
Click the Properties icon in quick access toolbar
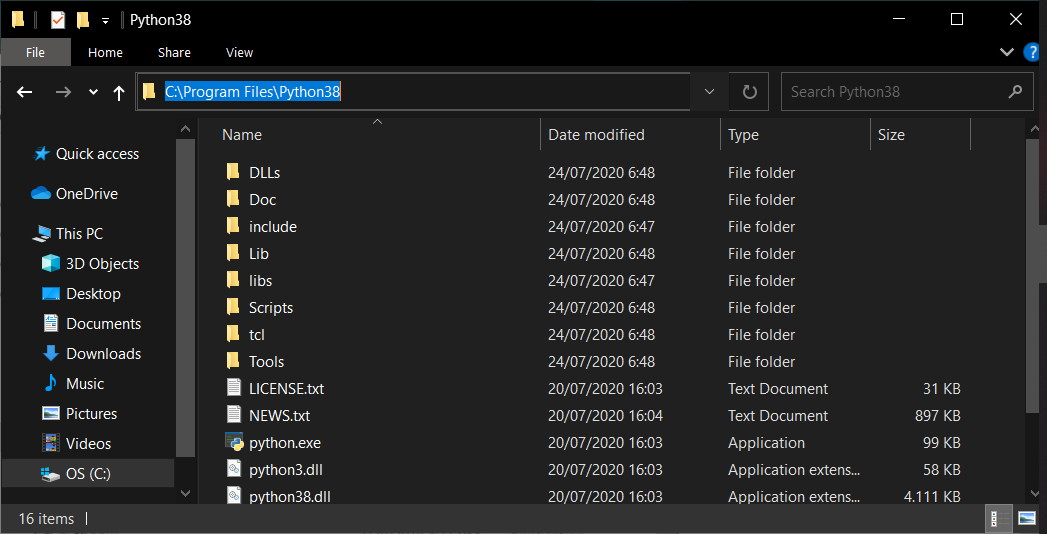pos(58,20)
